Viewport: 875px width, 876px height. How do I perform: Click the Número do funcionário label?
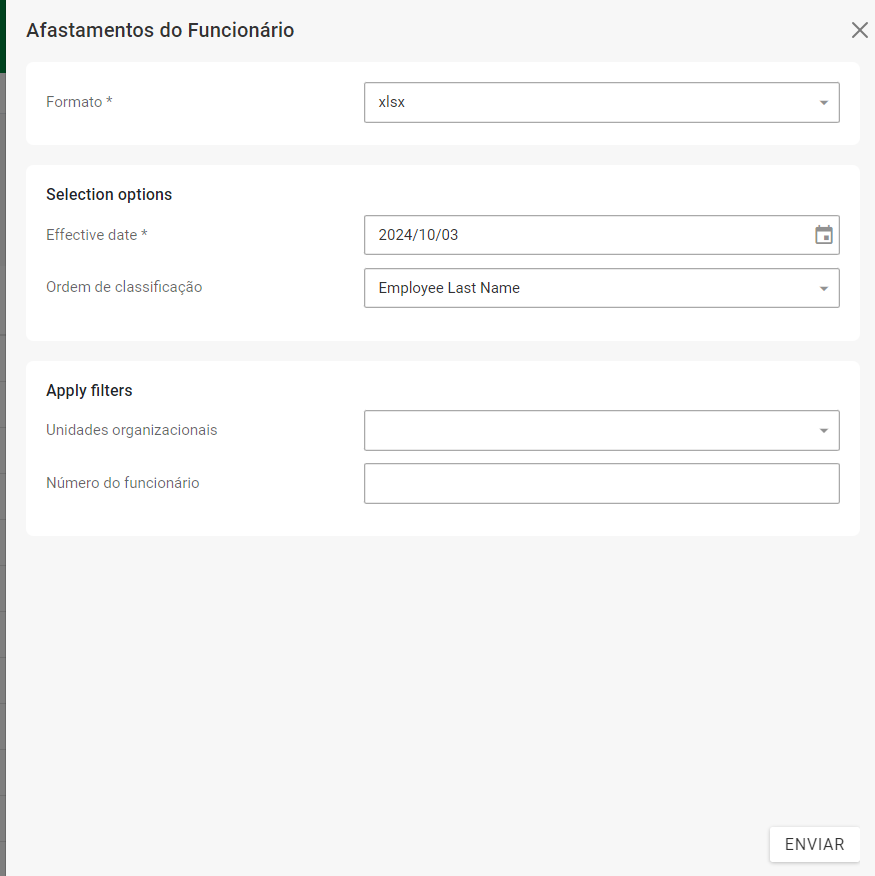tap(122, 483)
